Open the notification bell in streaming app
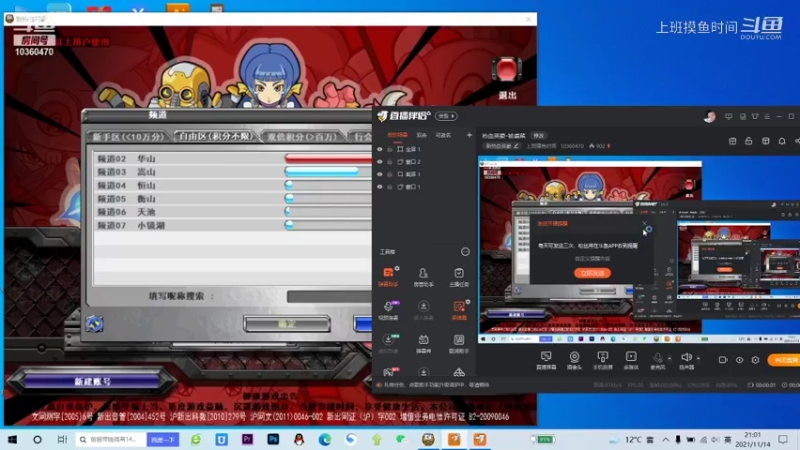Screen dimensions: 800x450 [782, 141]
